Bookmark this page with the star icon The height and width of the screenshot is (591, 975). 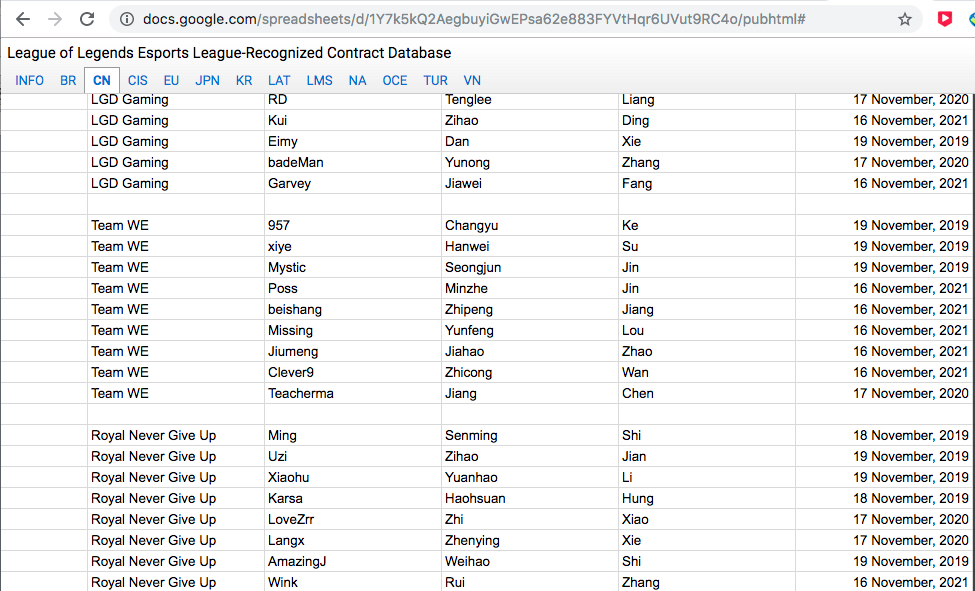pos(905,19)
